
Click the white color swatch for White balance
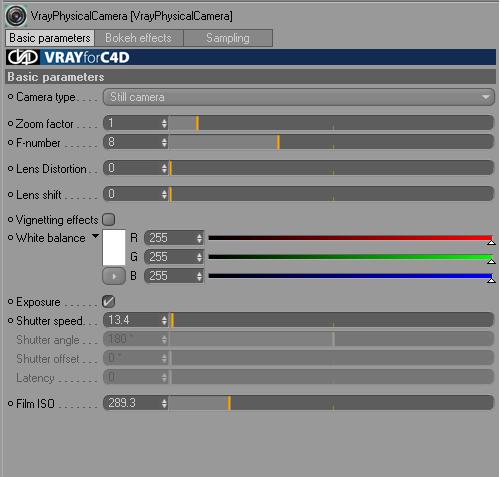click(x=114, y=247)
